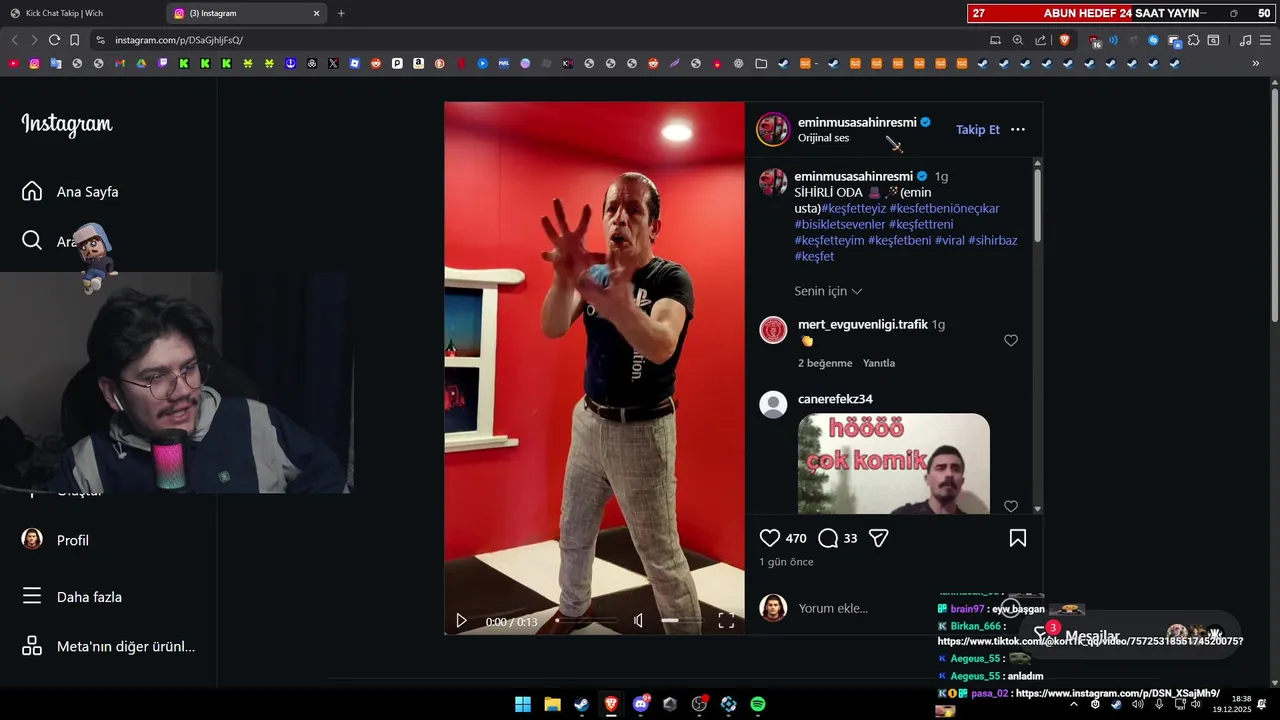Share post using paper plane icon
The image size is (1280, 720).
click(x=879, y=538)
